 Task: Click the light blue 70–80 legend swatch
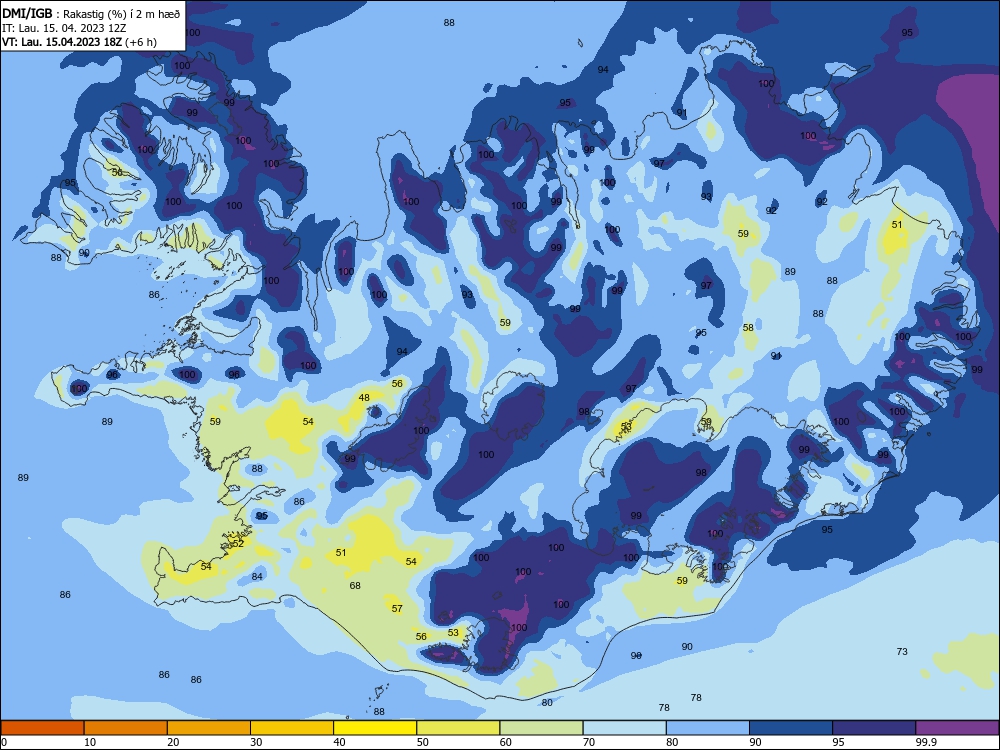pyautogui.click(x=625, y=728)
